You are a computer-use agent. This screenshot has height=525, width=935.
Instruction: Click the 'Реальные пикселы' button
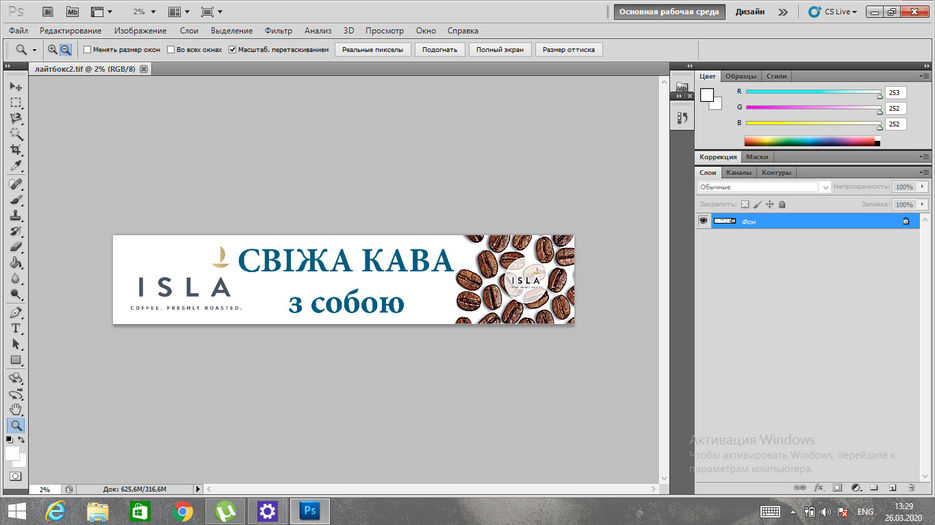pos(373,50)
